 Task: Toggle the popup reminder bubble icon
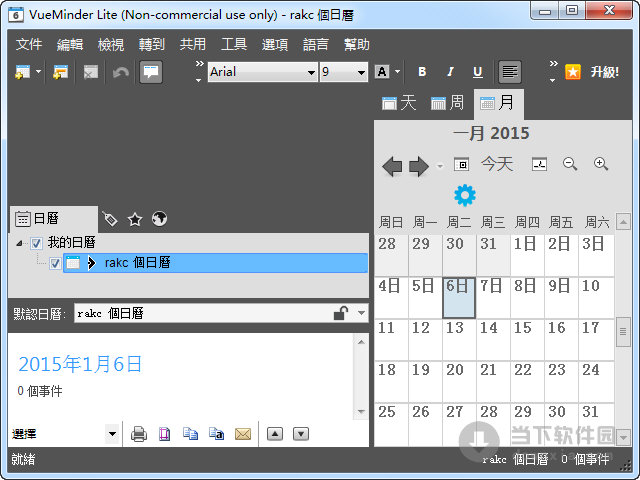[x=151, y=72]
